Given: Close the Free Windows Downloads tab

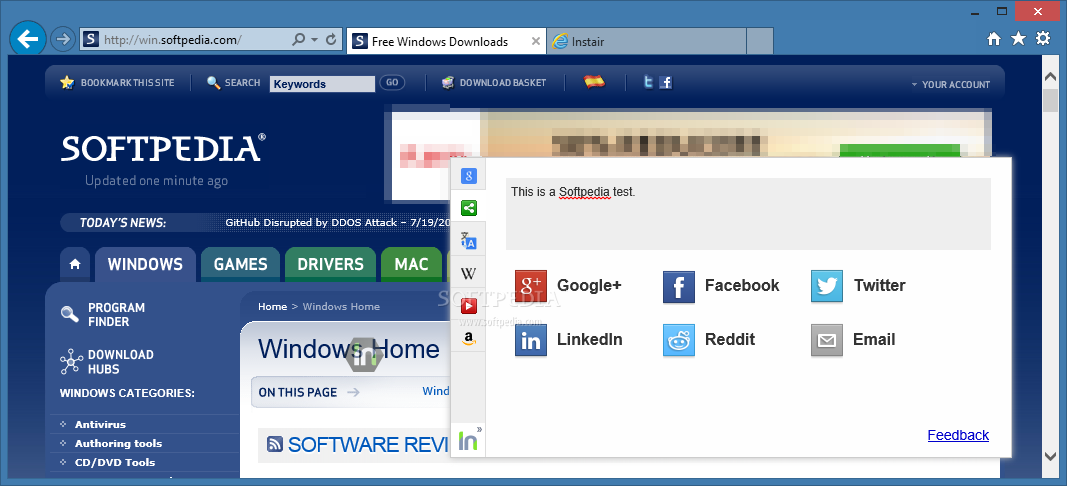Looking at the screenshot, I should 536,42.
